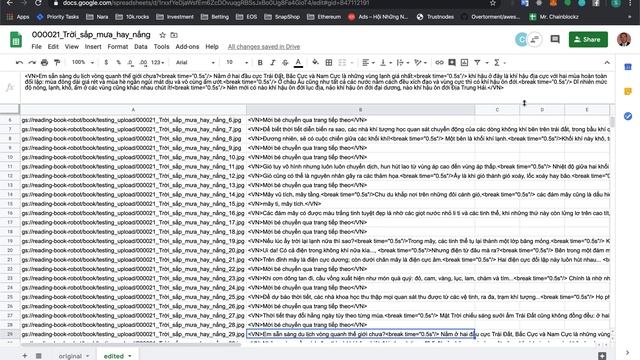Click the green Share button
The image size is (640, 360).
tap(588, 39)
